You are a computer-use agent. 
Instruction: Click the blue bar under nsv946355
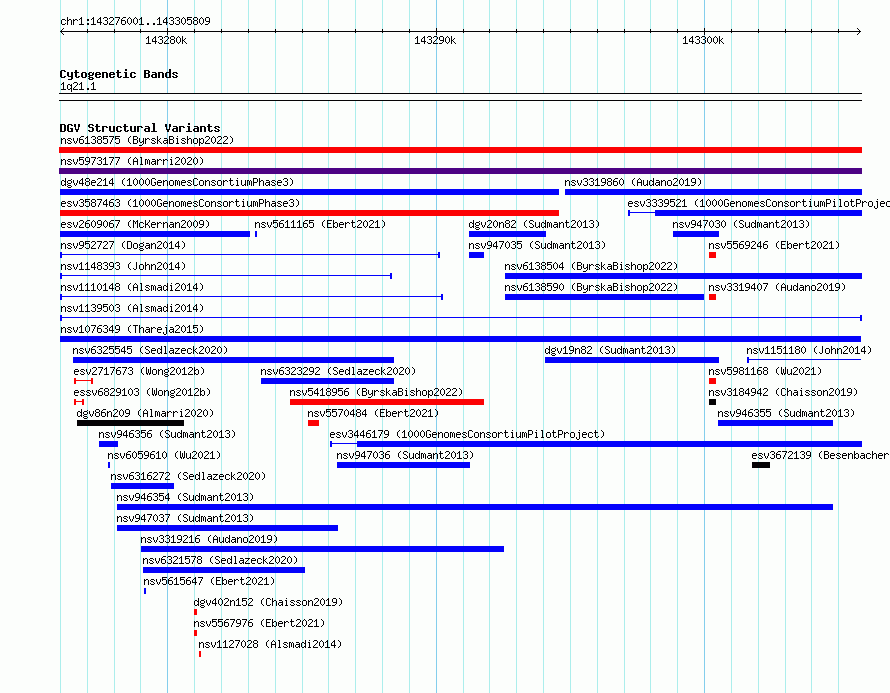click(x=775, y=423)
